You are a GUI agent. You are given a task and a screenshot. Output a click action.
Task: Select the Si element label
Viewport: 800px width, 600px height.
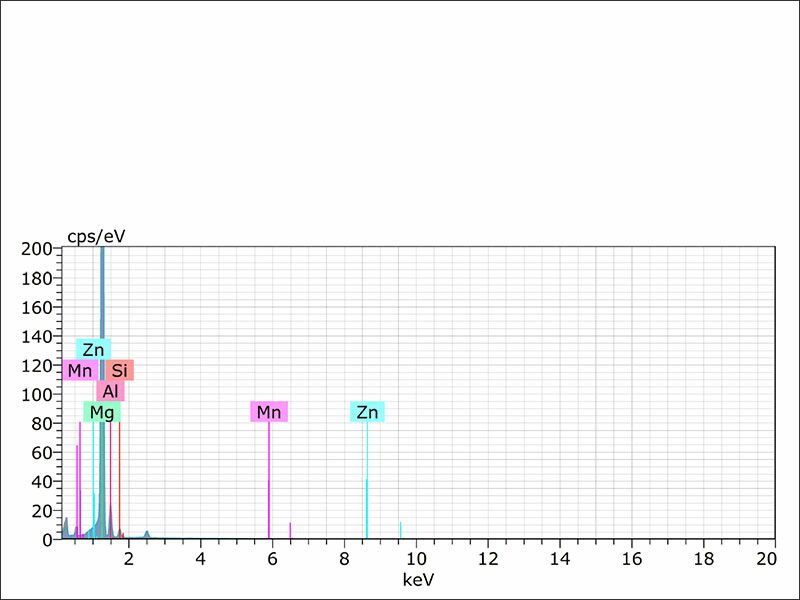point(120,370)
